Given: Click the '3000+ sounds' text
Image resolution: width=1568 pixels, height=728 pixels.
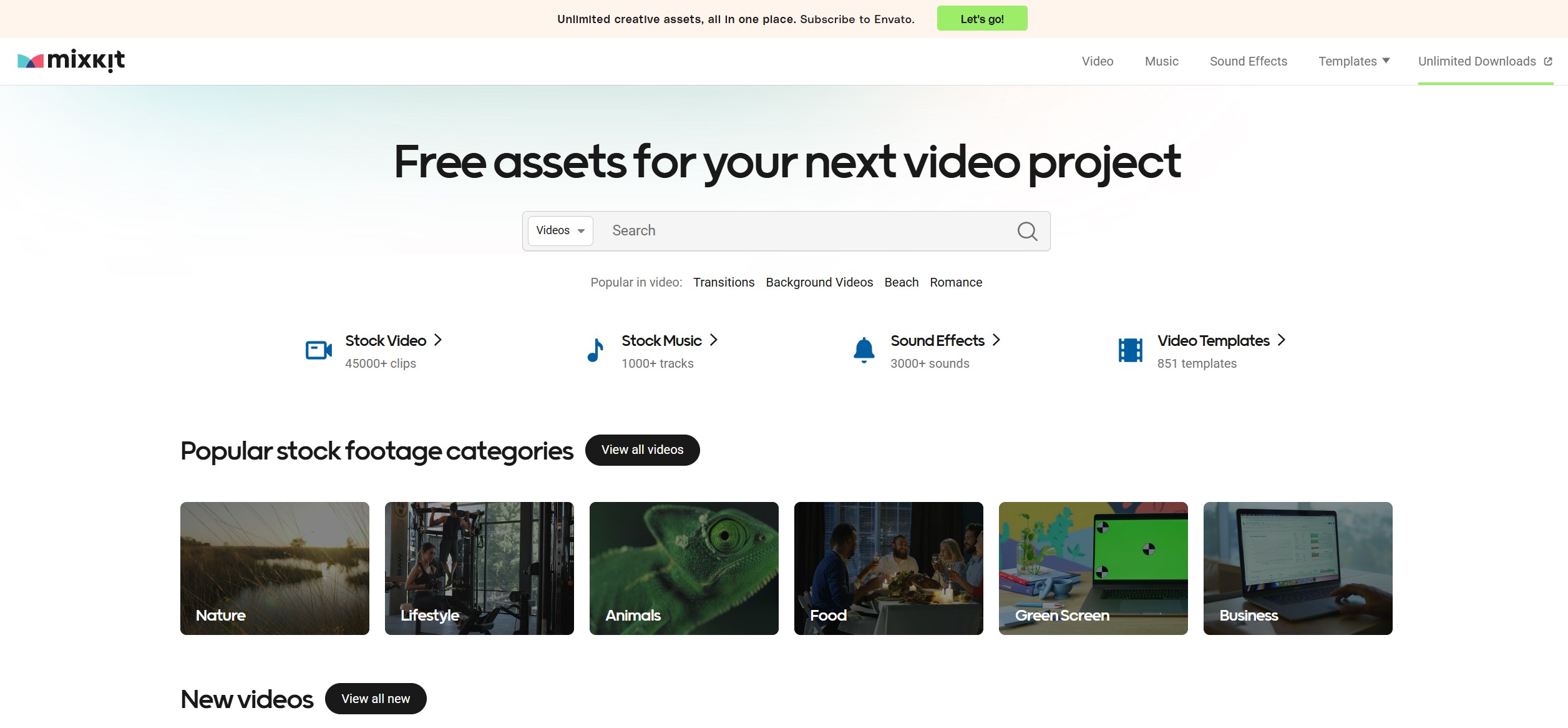Looking at the screenshot, I should (x=930, y=363).
